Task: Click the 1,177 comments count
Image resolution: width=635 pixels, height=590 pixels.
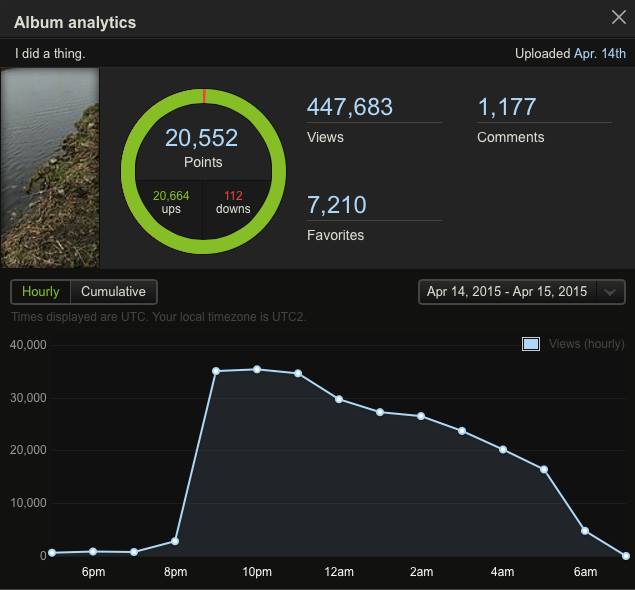Action: 507,107
